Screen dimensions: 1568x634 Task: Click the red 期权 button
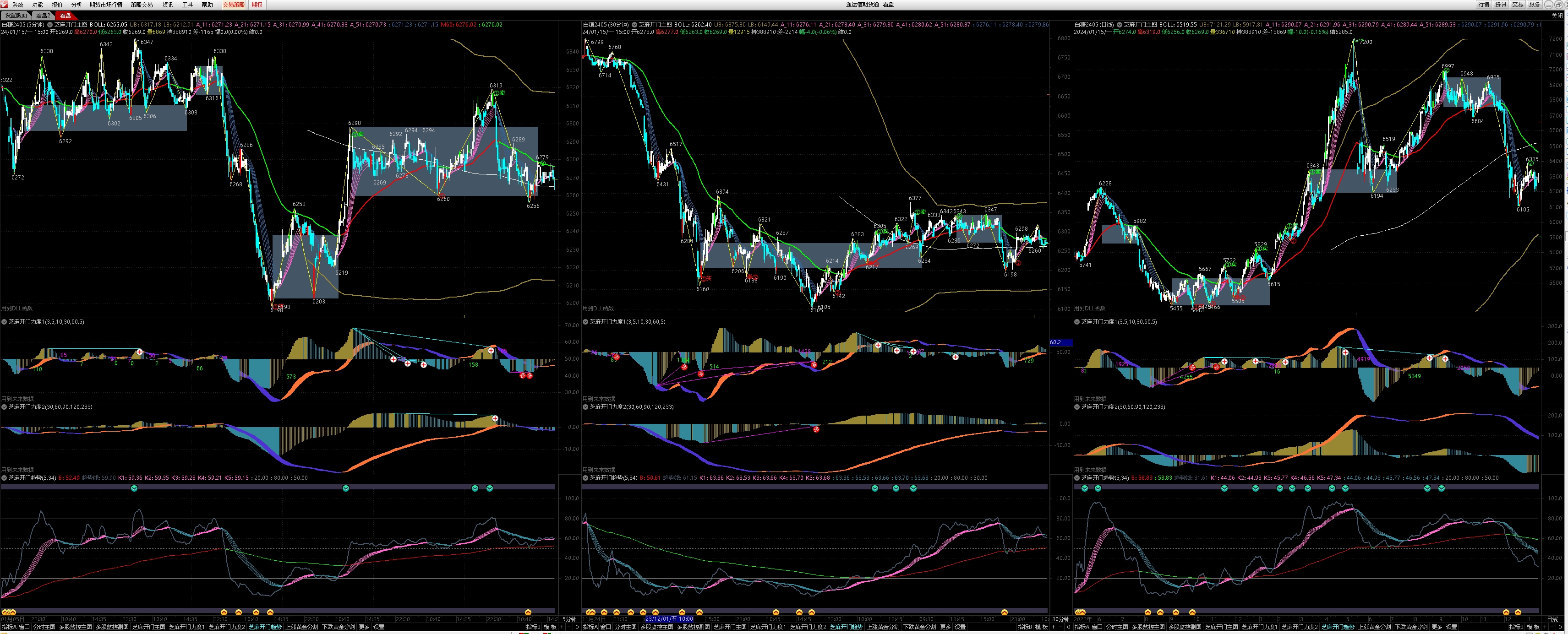point(257,4)
